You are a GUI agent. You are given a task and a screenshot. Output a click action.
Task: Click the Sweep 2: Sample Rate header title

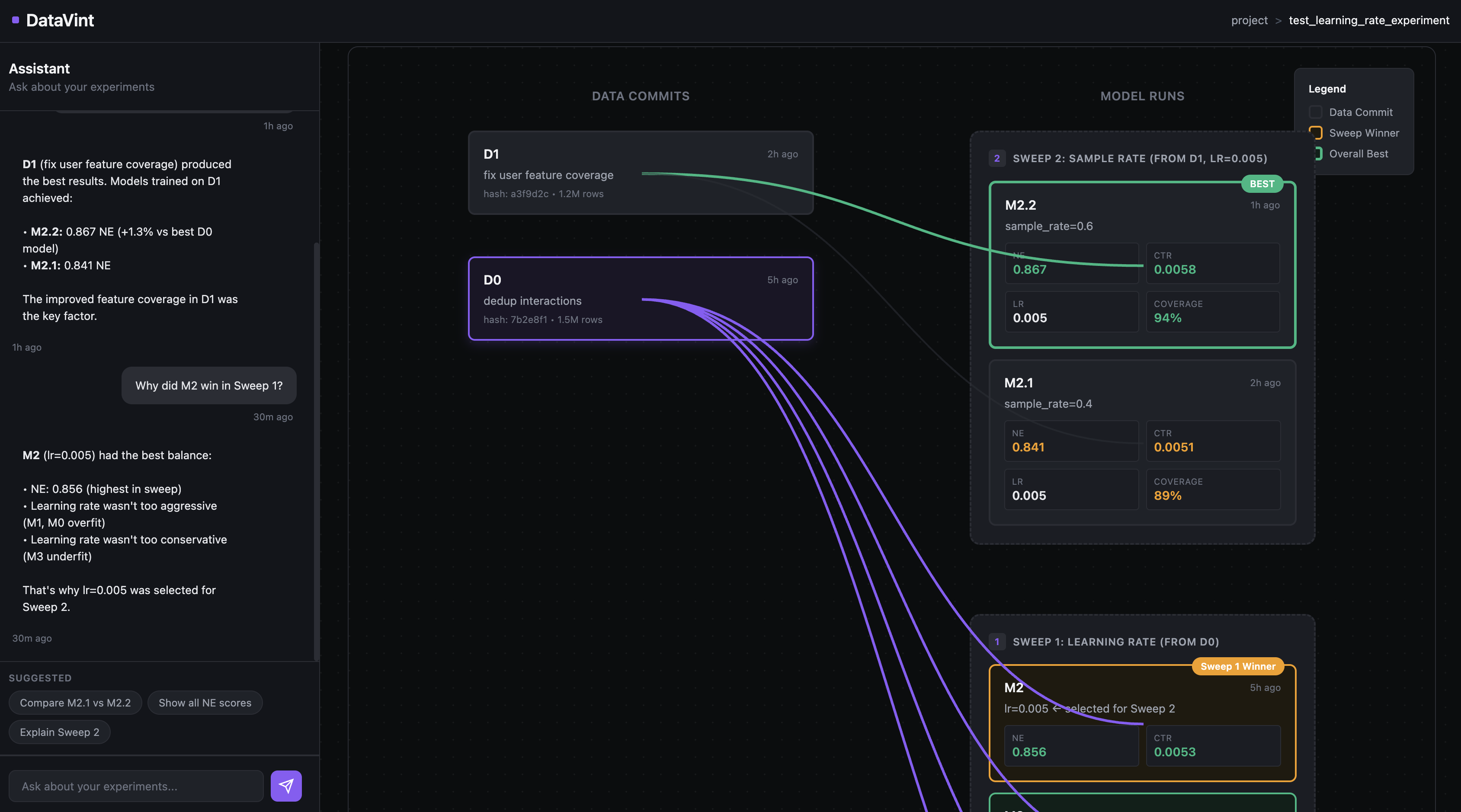click(1139, 159)
